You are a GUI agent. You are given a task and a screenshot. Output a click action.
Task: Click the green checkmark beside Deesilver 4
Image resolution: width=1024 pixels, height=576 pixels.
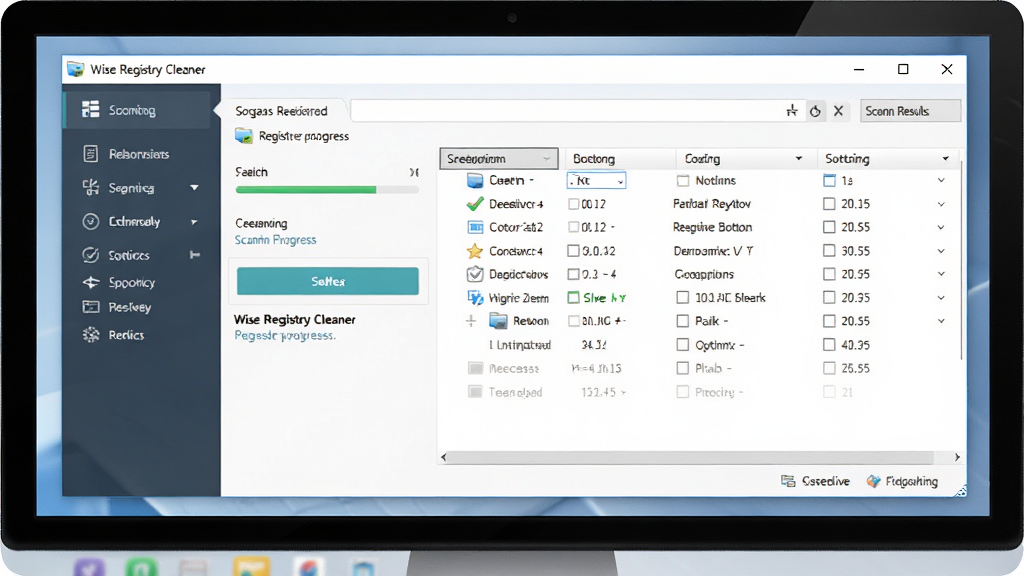pos(475,204)
